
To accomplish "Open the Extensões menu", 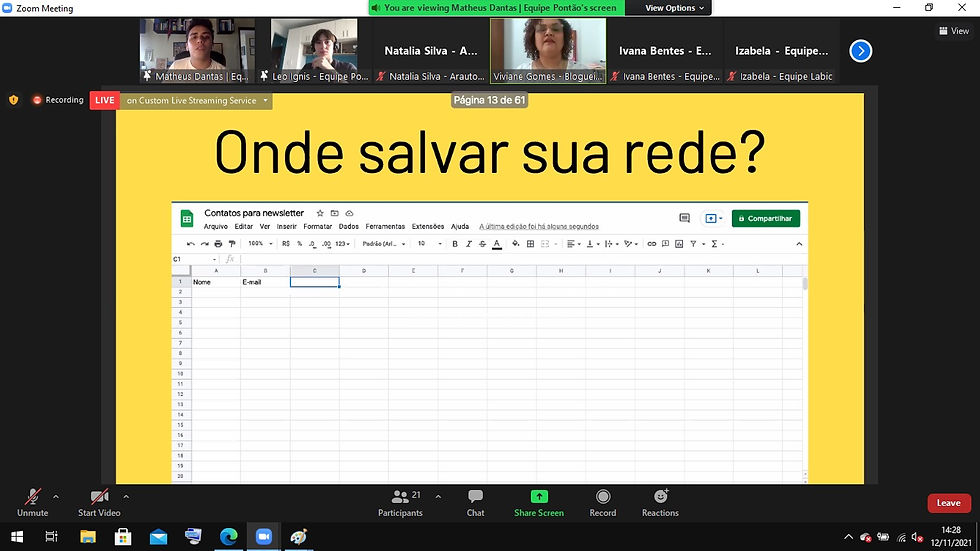I will pos(428,227).
